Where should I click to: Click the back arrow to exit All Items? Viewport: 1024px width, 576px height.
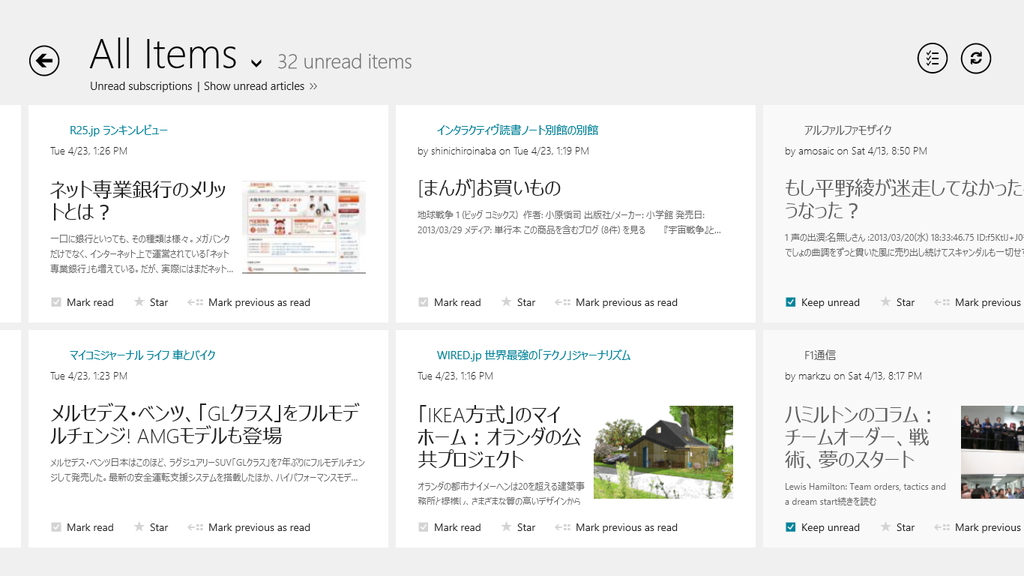(x=44, y=61)
